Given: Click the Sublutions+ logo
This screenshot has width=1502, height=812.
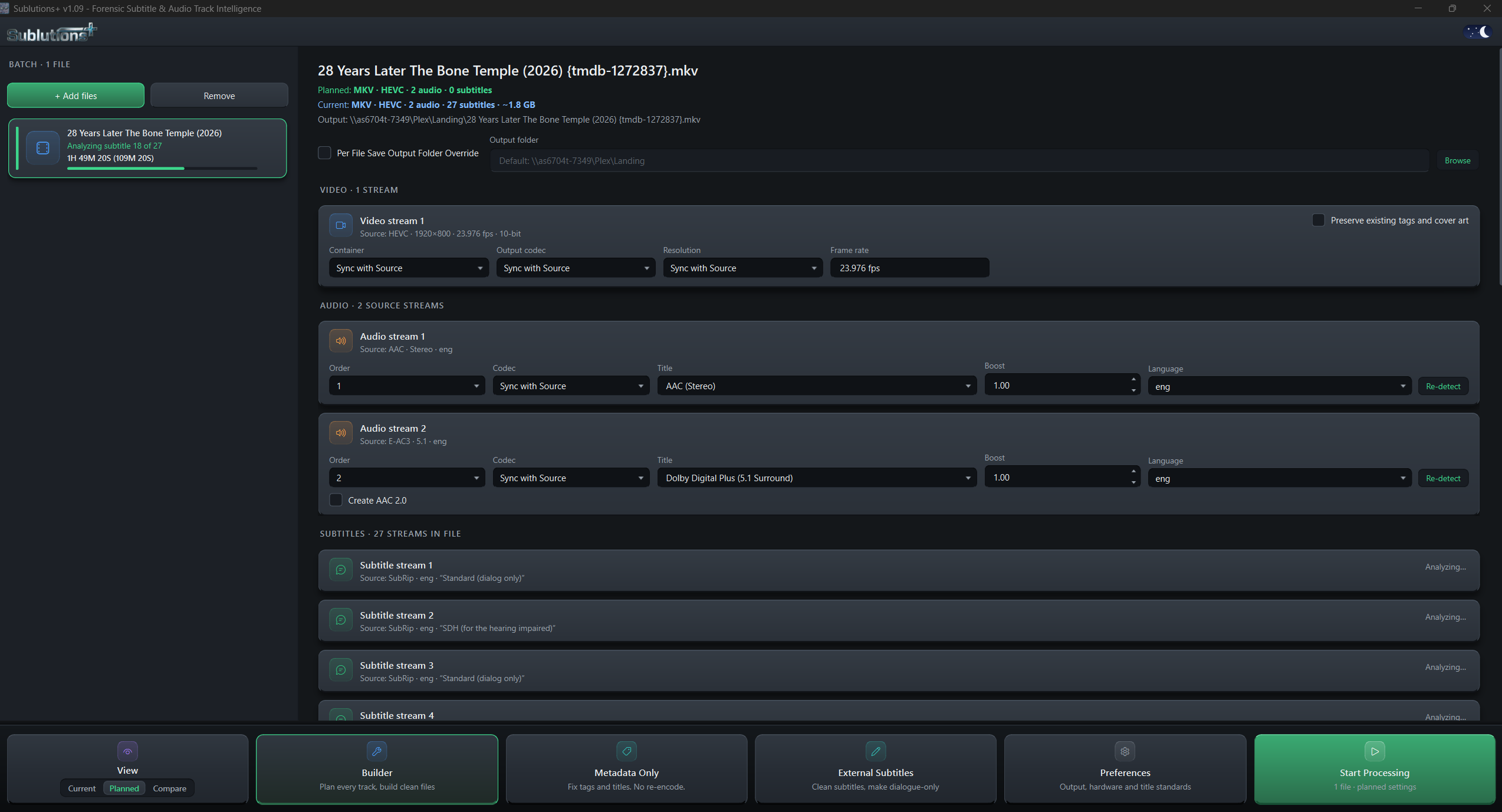Looking at the screenshot, I should pos(52,33).
